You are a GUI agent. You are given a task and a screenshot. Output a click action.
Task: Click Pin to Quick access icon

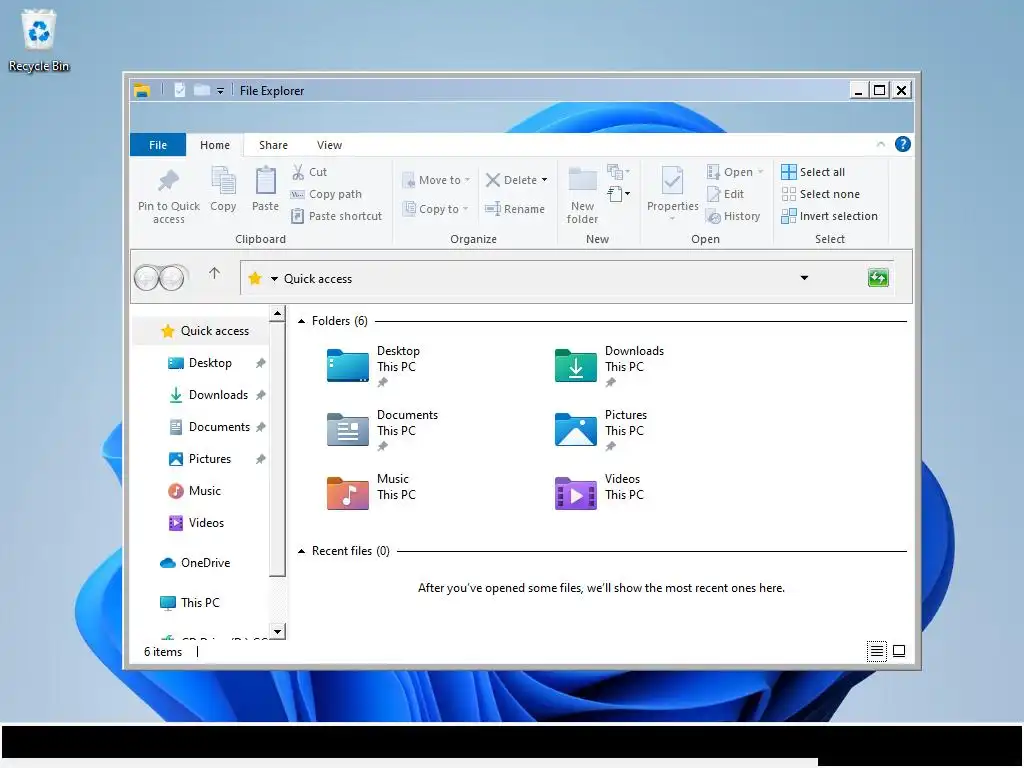(168, 181)
